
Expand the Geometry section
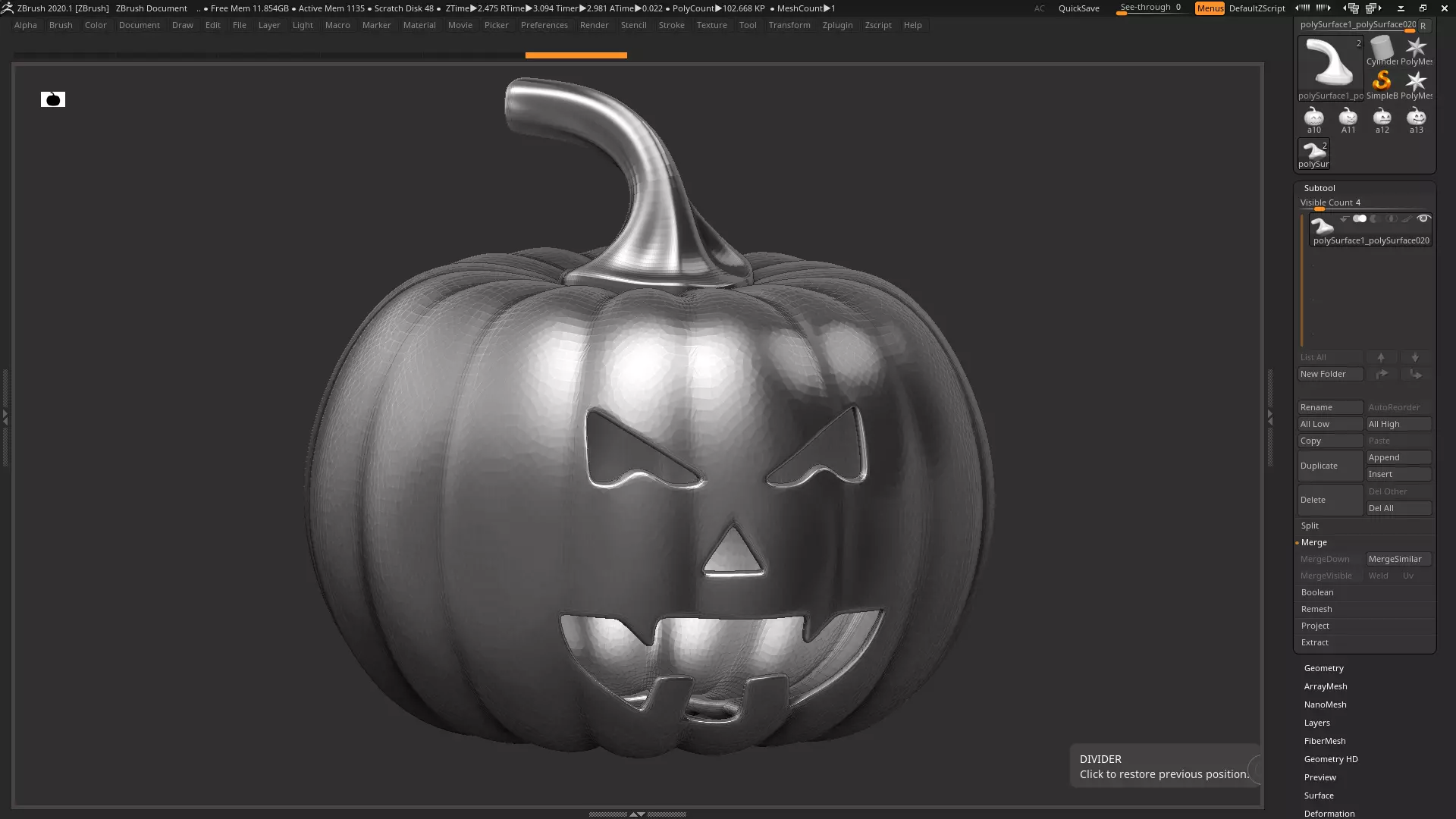click(x=1323, y=668)
